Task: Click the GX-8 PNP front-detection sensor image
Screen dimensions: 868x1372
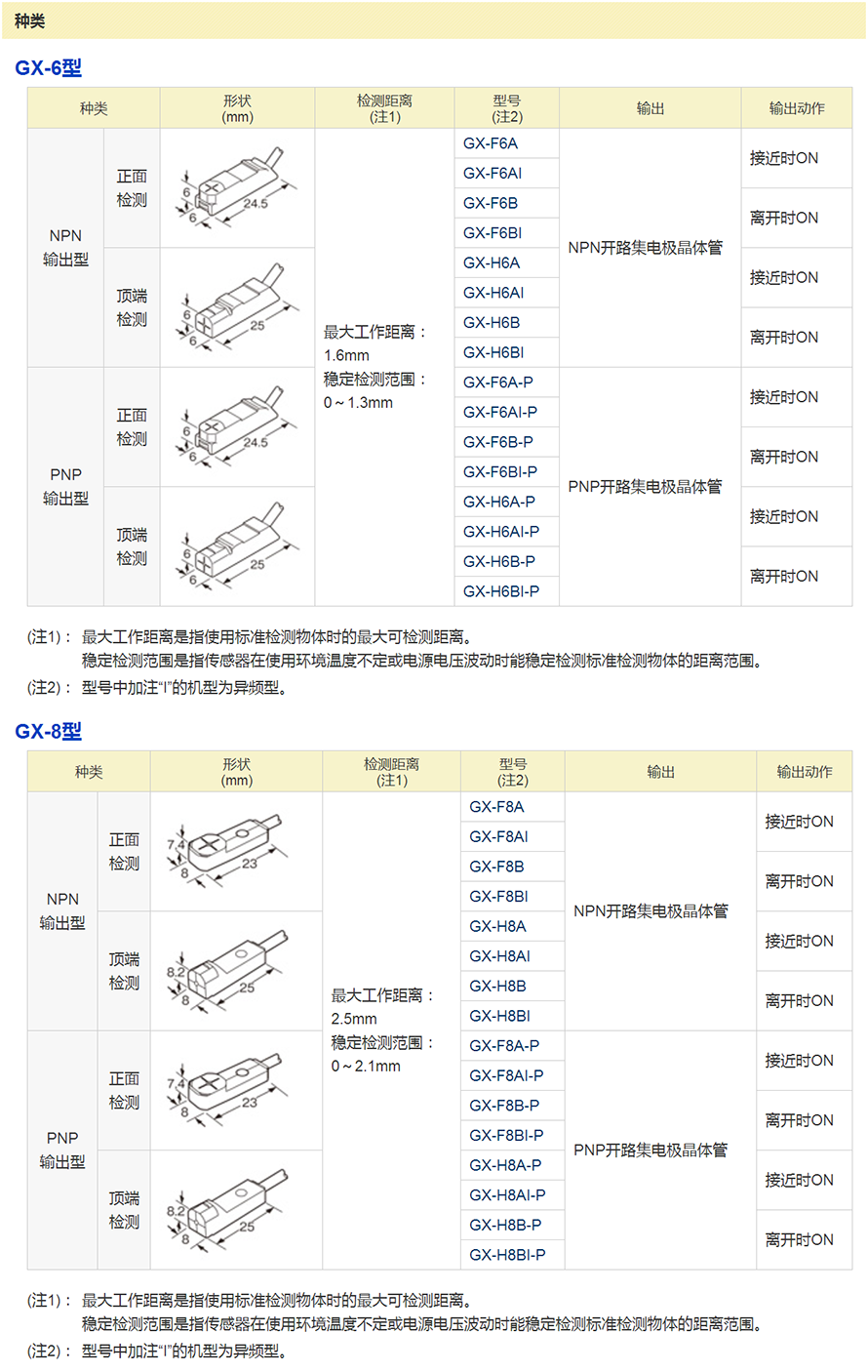Action: click(236, 1091)
